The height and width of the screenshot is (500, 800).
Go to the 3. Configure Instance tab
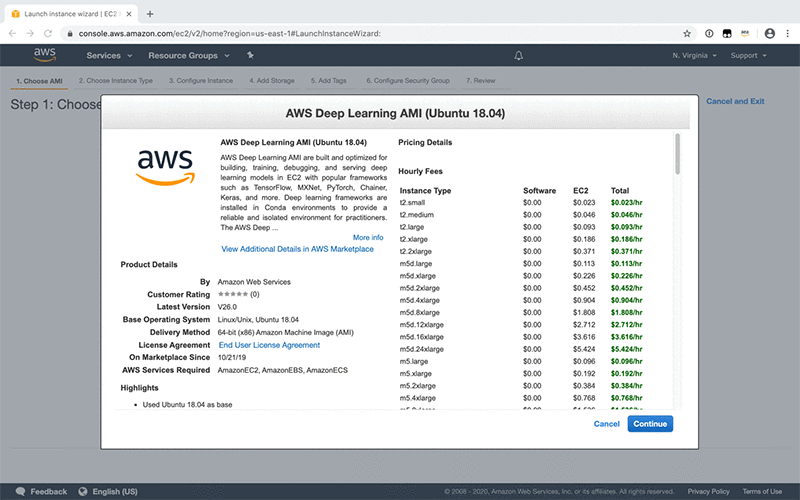coord(201,81)
